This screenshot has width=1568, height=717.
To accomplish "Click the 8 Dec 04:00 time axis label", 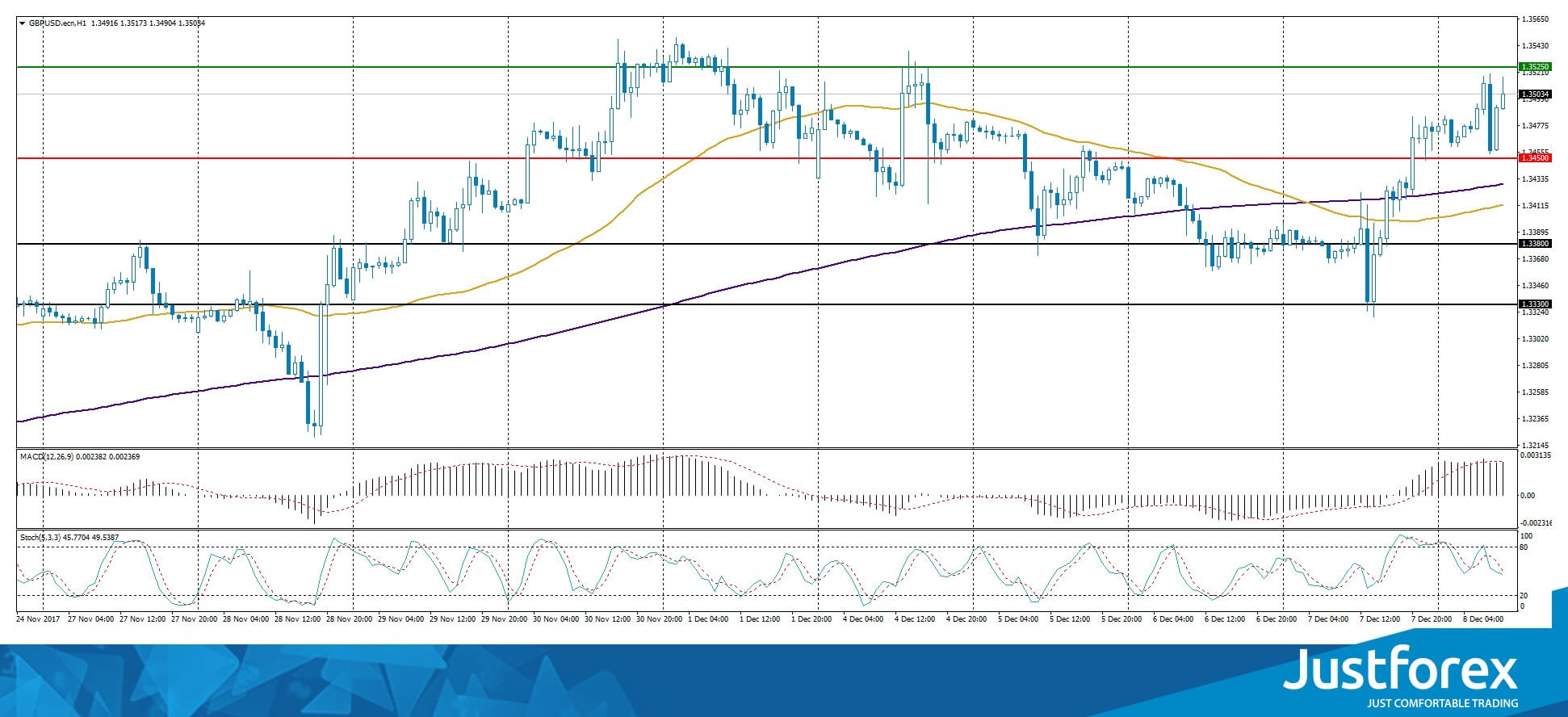I will [x=1483, y=619].
